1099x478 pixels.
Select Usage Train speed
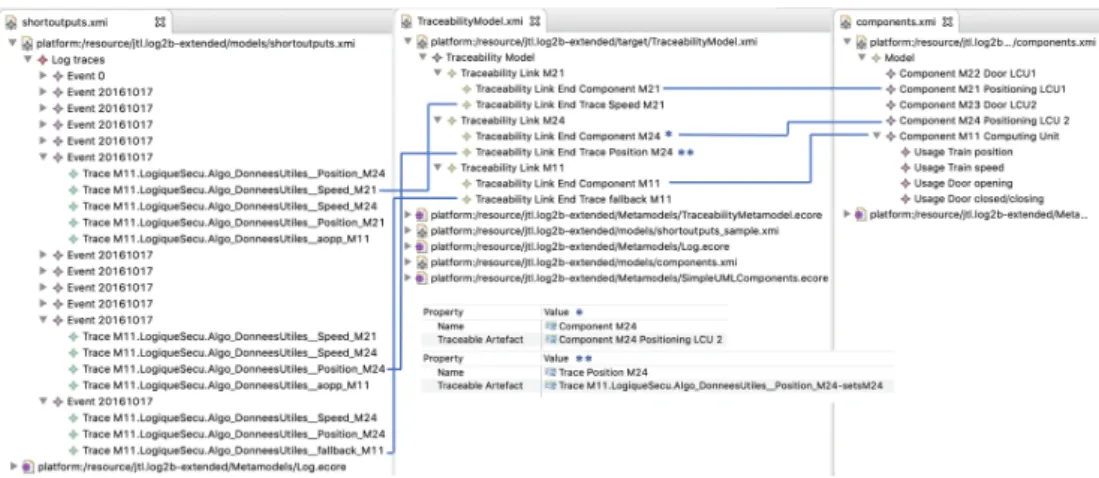tap(959, 168)
